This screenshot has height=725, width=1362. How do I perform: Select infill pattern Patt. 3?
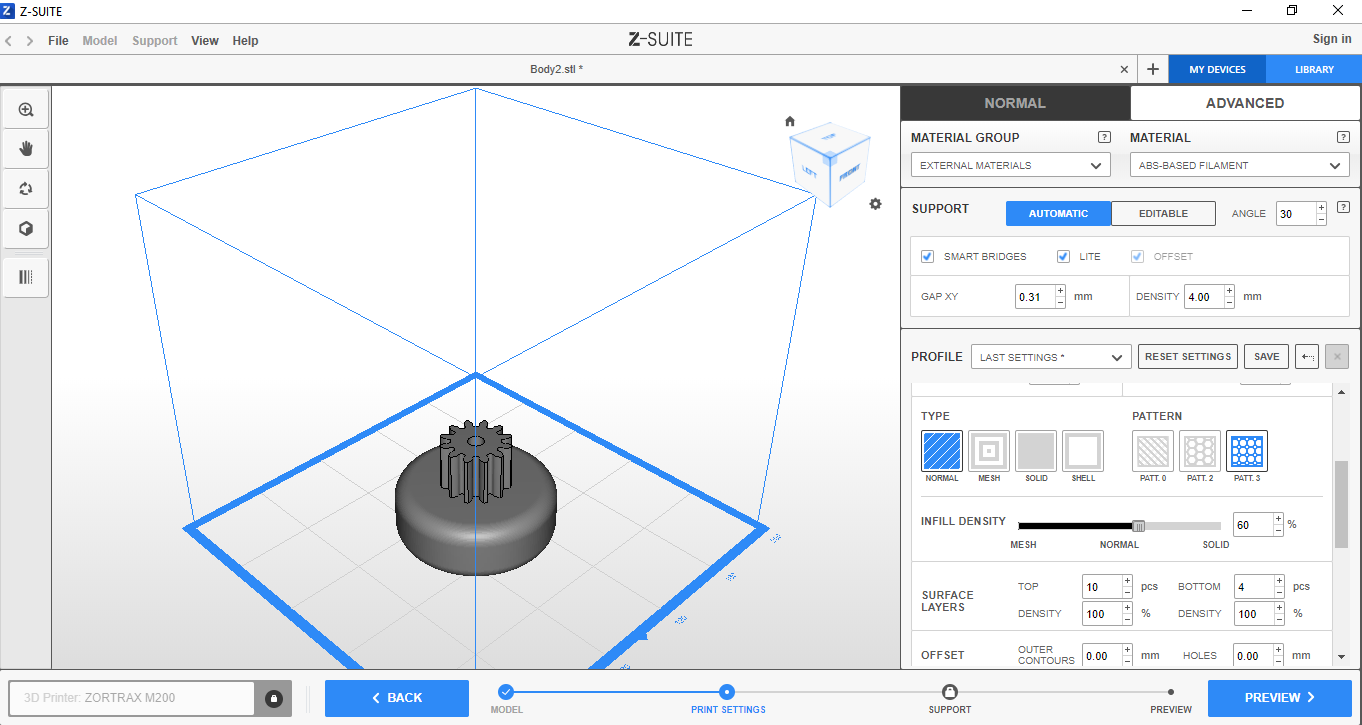point(1247,451)
